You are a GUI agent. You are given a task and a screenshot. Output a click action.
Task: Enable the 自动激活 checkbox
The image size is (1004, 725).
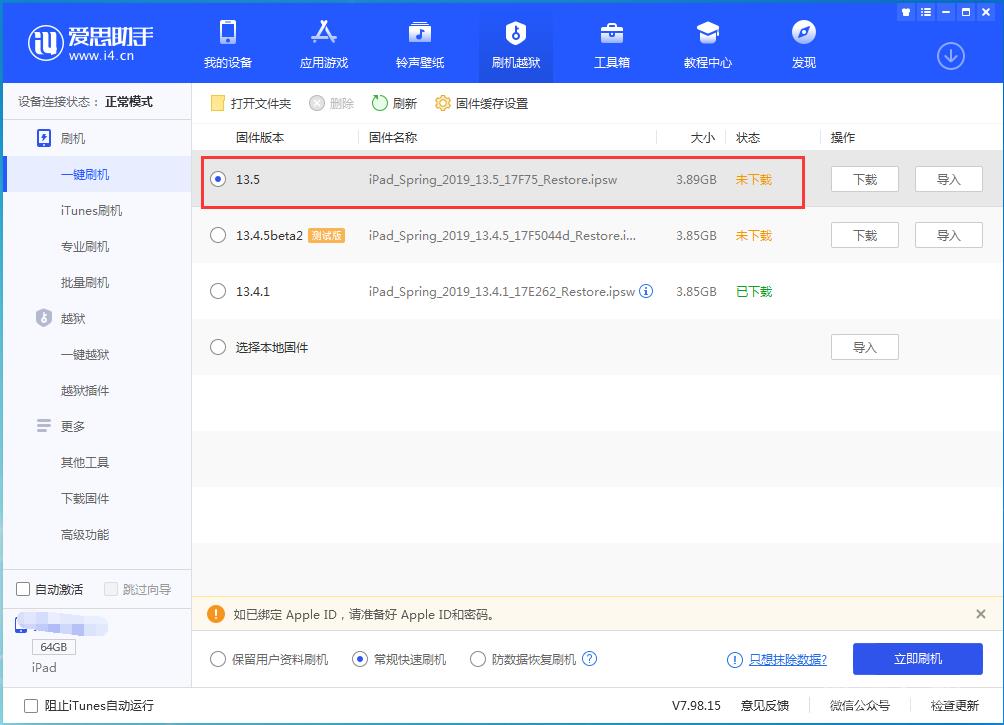point(22,589)
